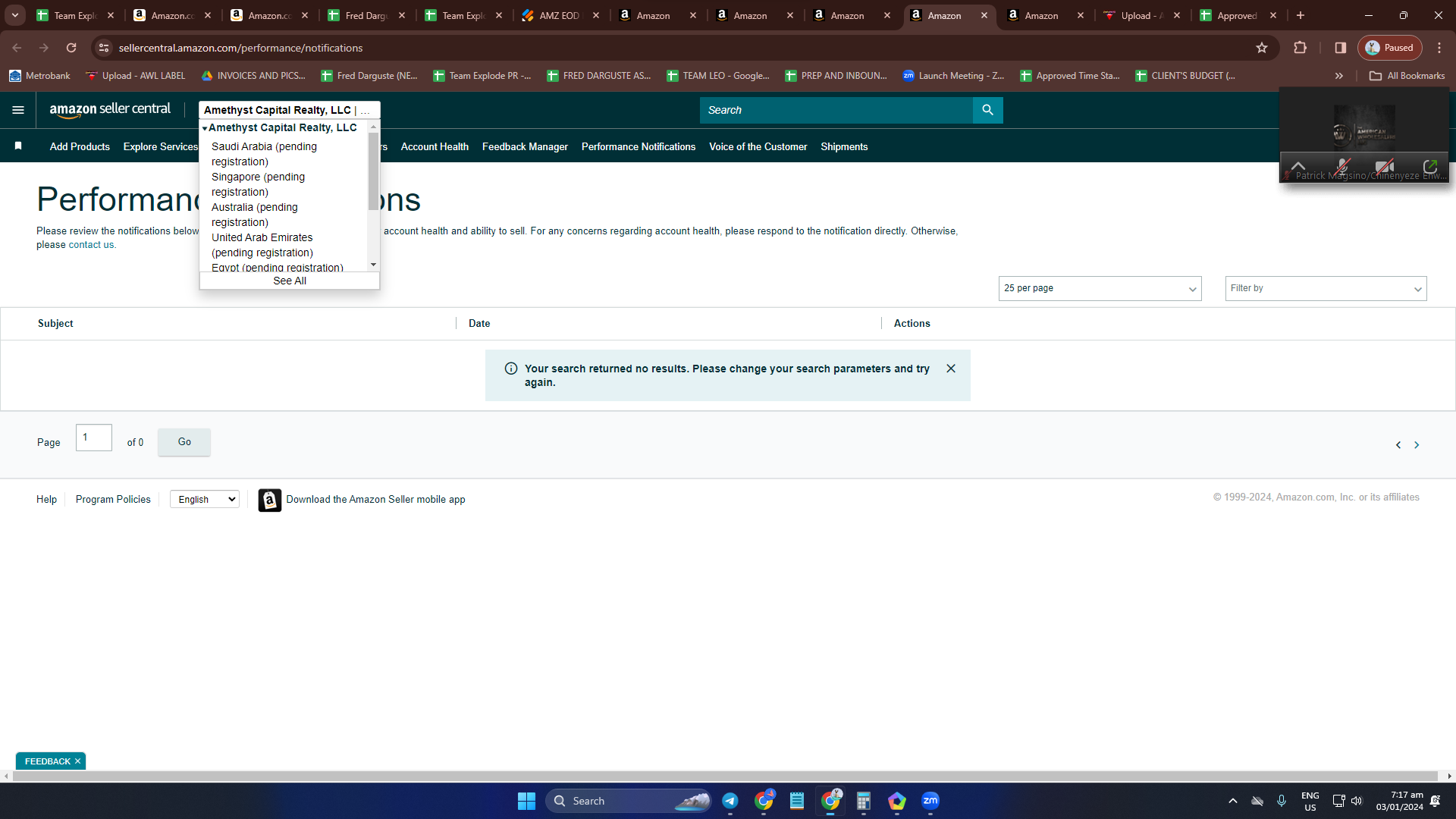View site information icon in address bar
The image size is (1456, 819).
tap(104, 48)
